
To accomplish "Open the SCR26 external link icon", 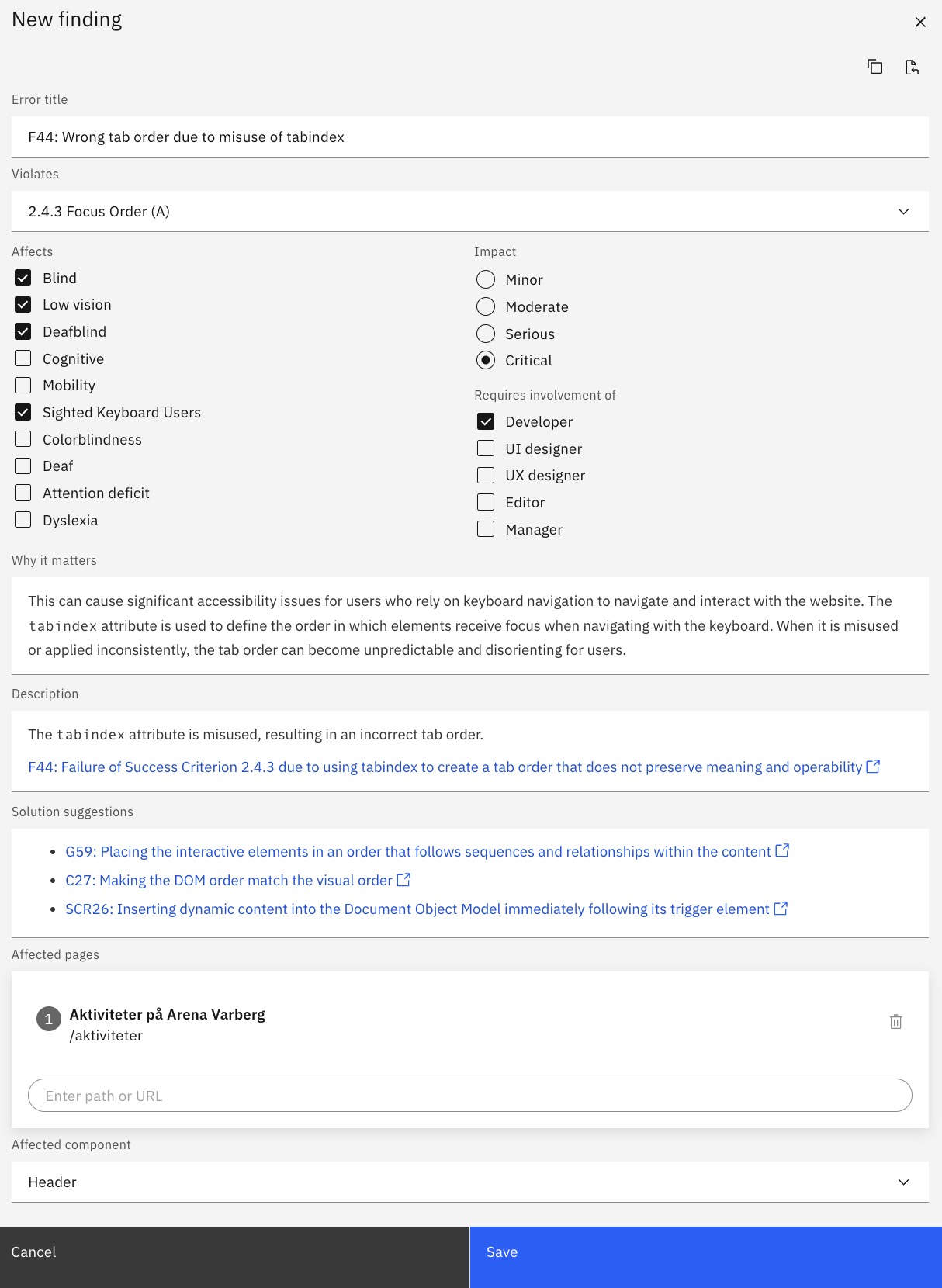I will point(779,908).
